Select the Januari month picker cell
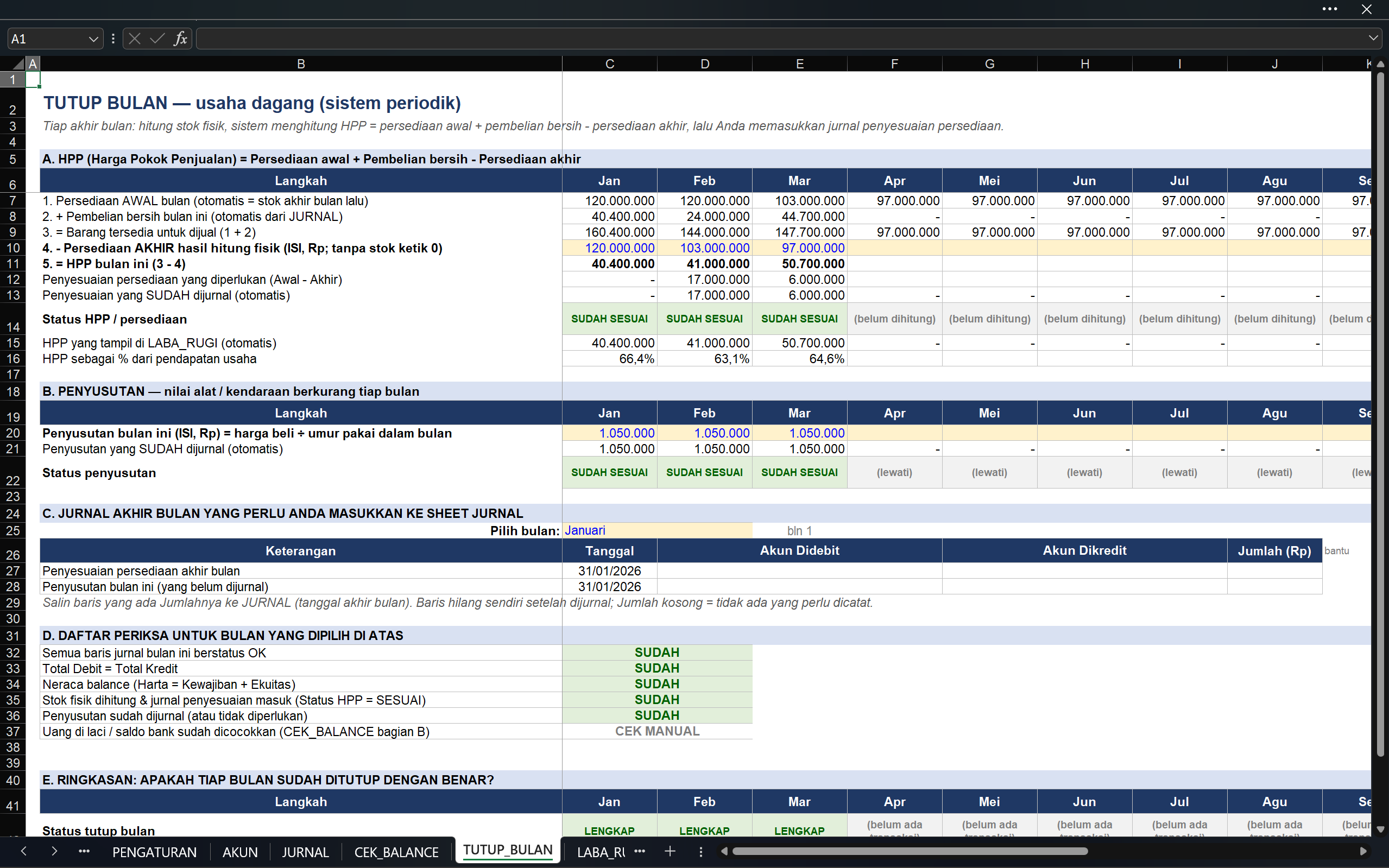The width and height of the screenshot is (1389, 868). [x=657, y=530]
